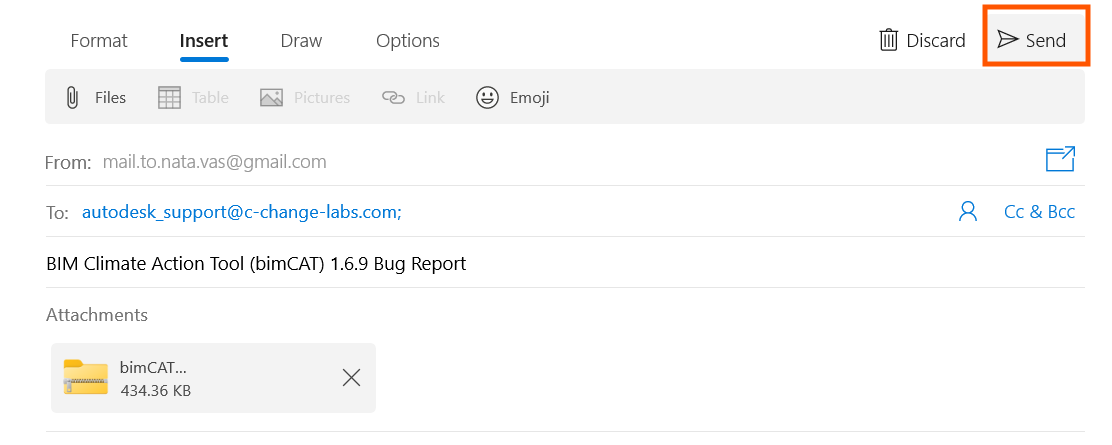Select the autodesk_support recipient address
The image size is (1112, 445).
point(241,212)
